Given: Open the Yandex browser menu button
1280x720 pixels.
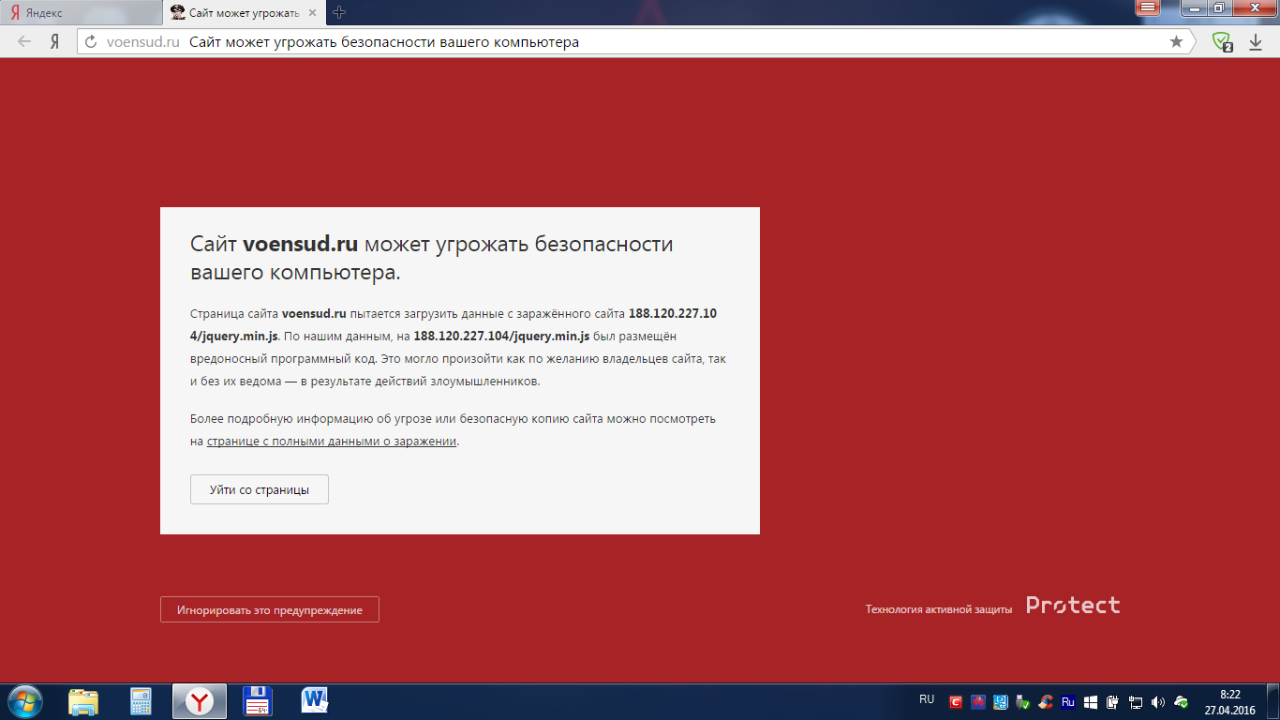Looking at the screenshot, I should pos(1148,9).
